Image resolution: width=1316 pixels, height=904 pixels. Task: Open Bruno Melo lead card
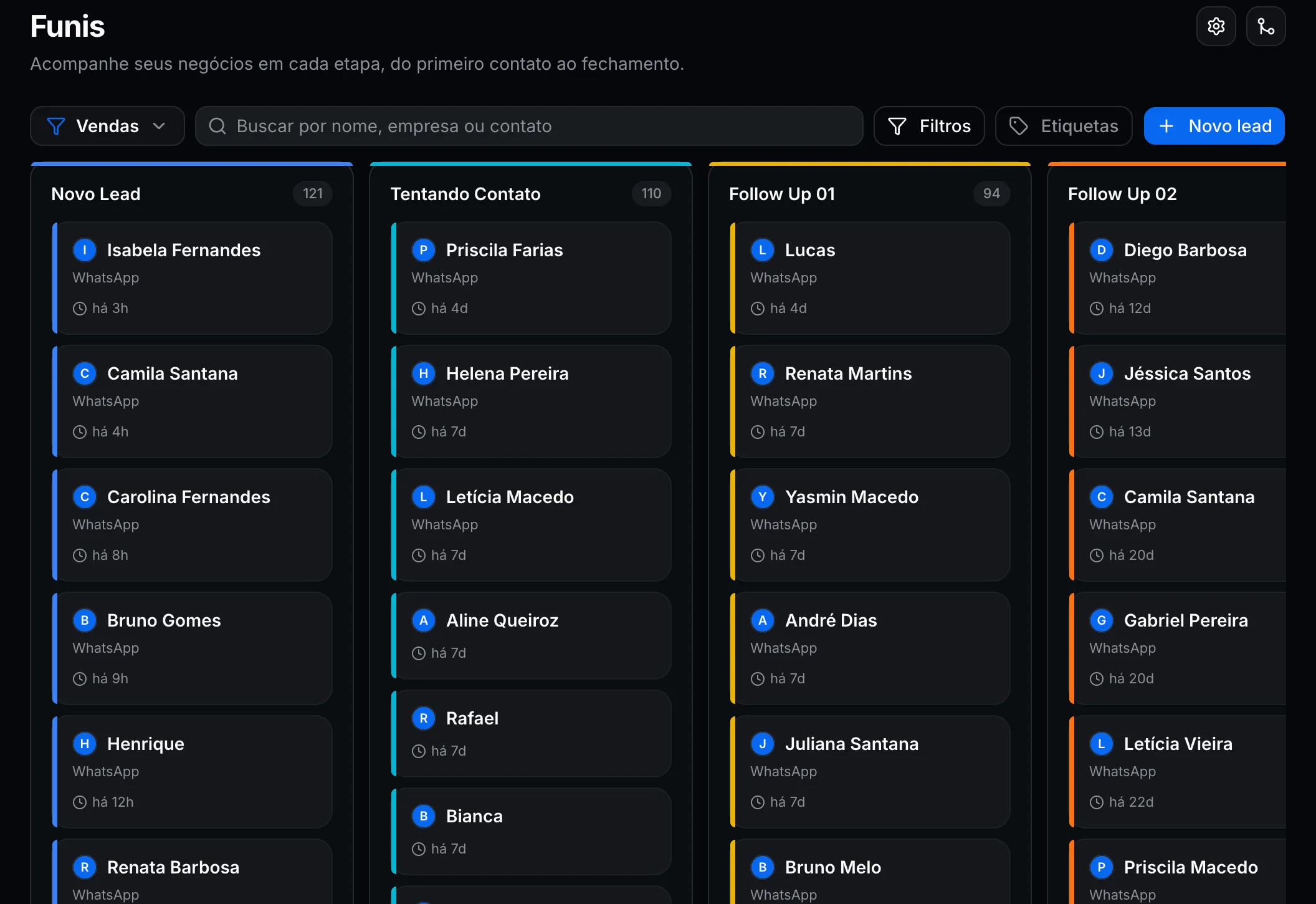(870, 872)
